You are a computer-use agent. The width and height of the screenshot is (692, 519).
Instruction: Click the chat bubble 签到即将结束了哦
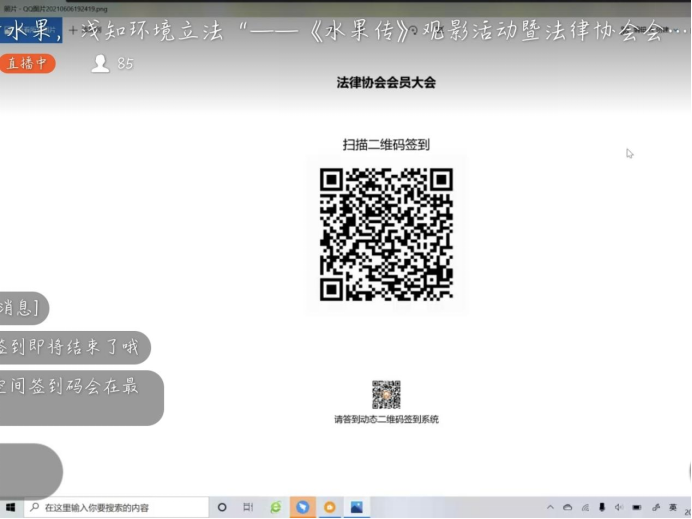click(x=75, y=347)
